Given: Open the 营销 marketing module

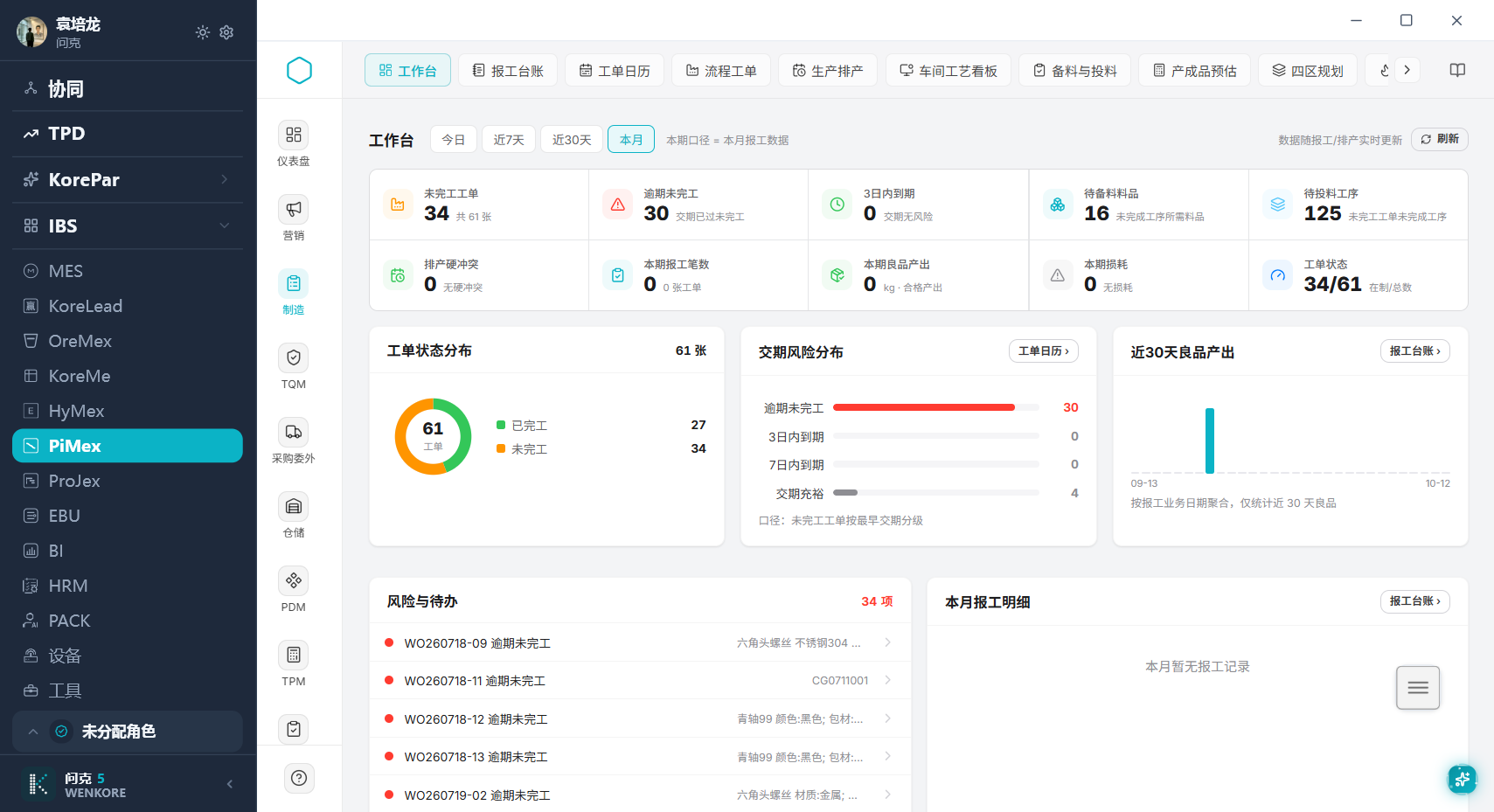Looking at the screenshot, I should pyautogui.click(x=294, y=218).
